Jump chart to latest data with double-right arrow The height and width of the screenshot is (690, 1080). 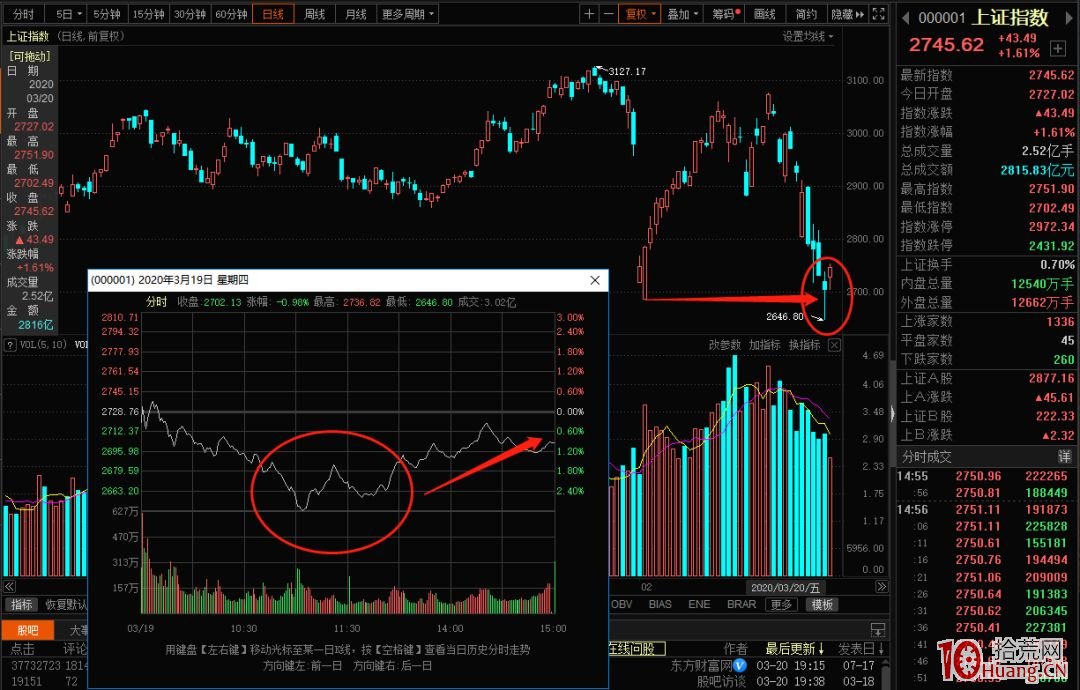[882, 587]
